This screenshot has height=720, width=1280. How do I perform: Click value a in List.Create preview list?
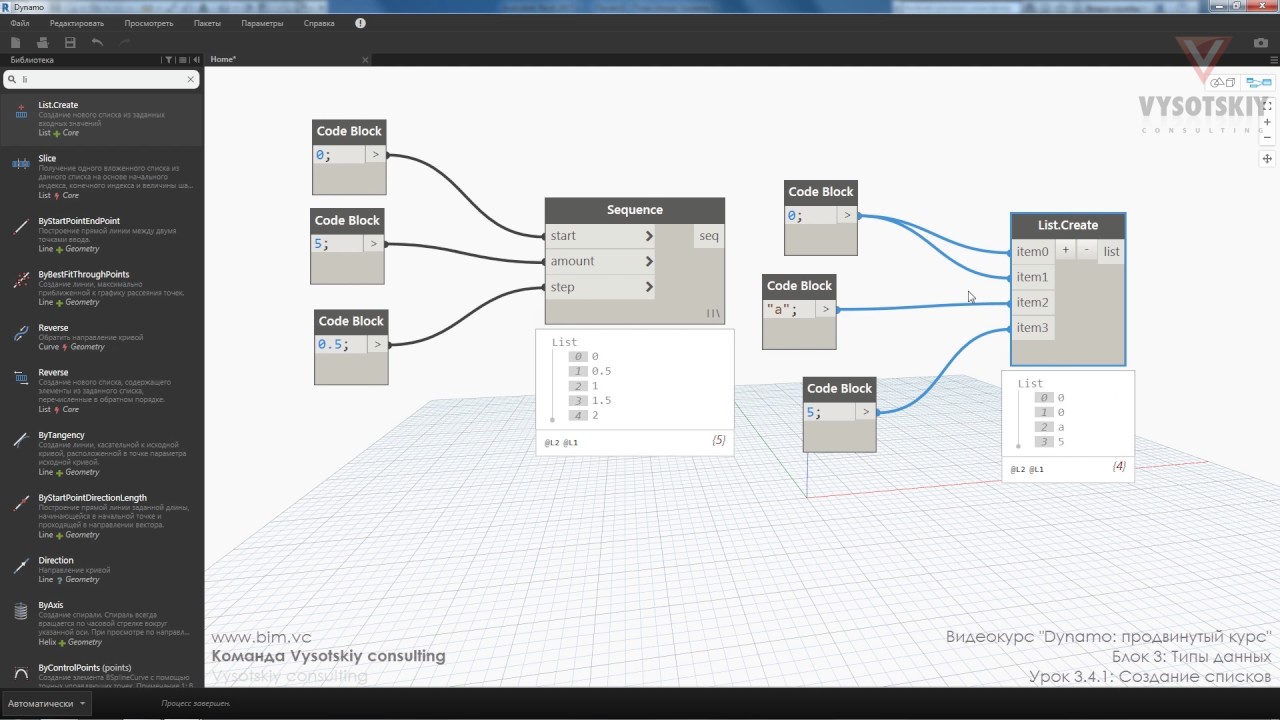1061,427
